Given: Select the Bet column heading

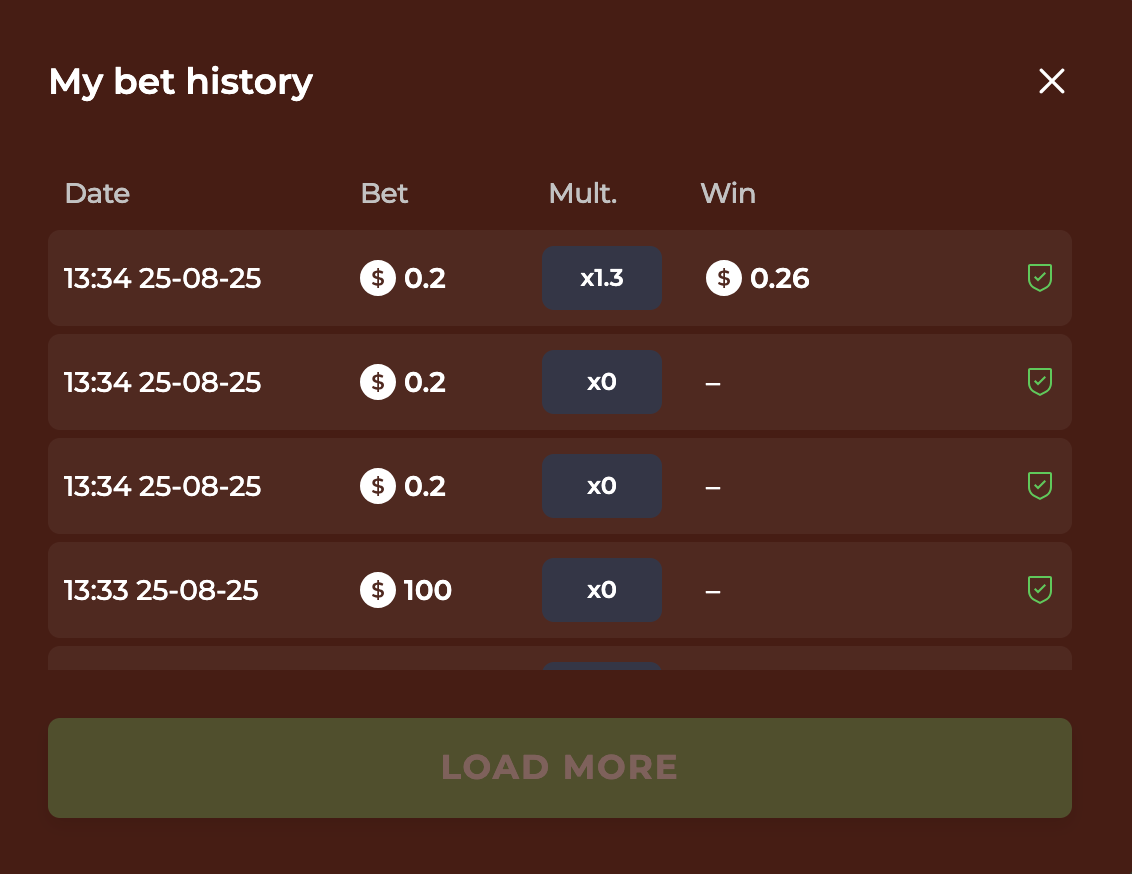Looking at the screenshot, I should coord(384,193).
